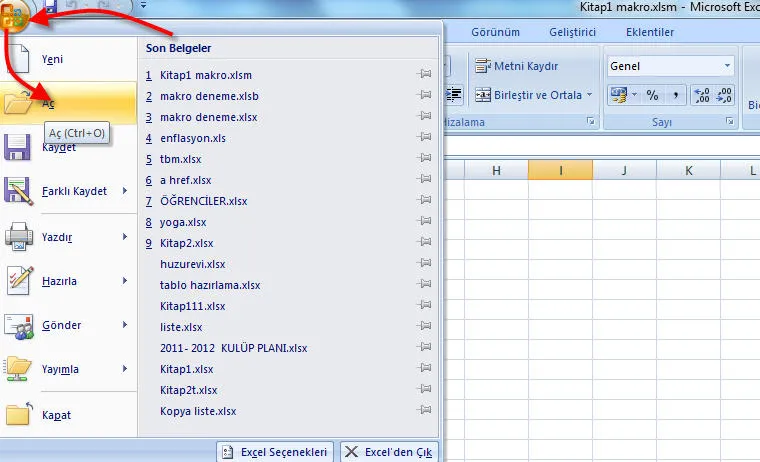
Task: Switch to the Geliştirici tab
Action: [x=572, y=32]
